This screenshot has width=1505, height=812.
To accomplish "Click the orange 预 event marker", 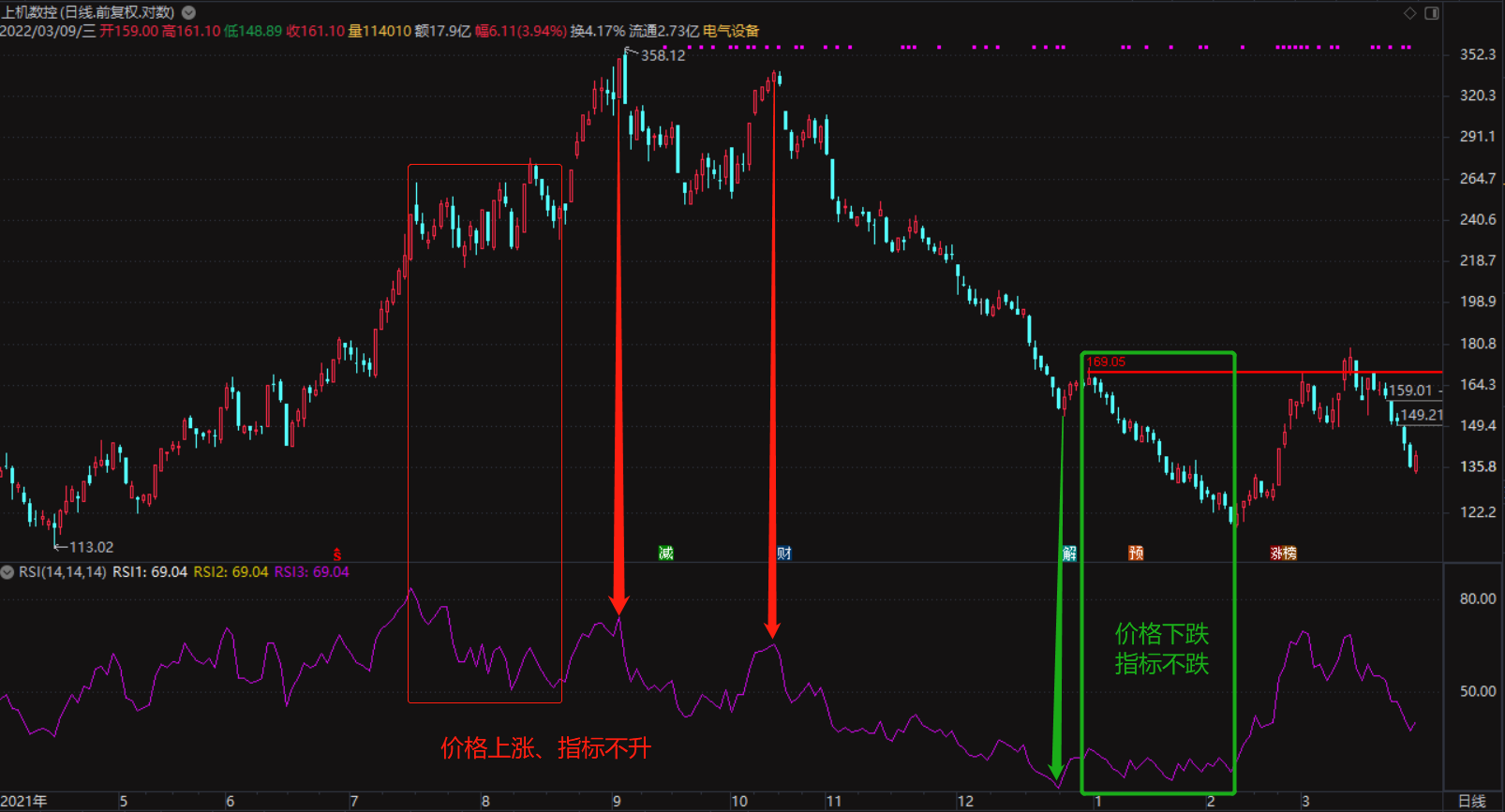I will (1136, 553).
